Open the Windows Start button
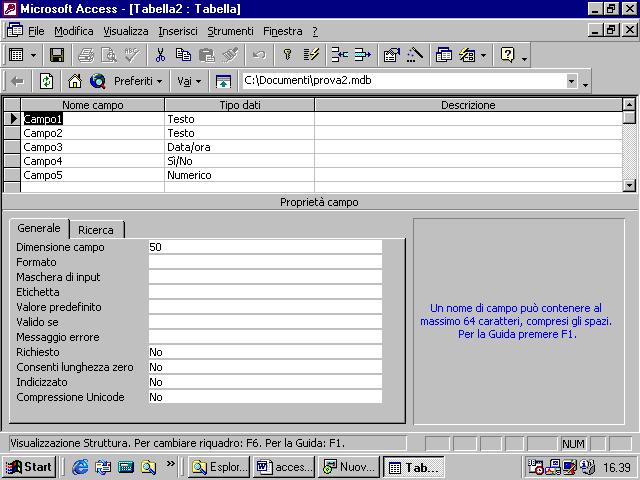640x480 pixels. click(29, 467)
